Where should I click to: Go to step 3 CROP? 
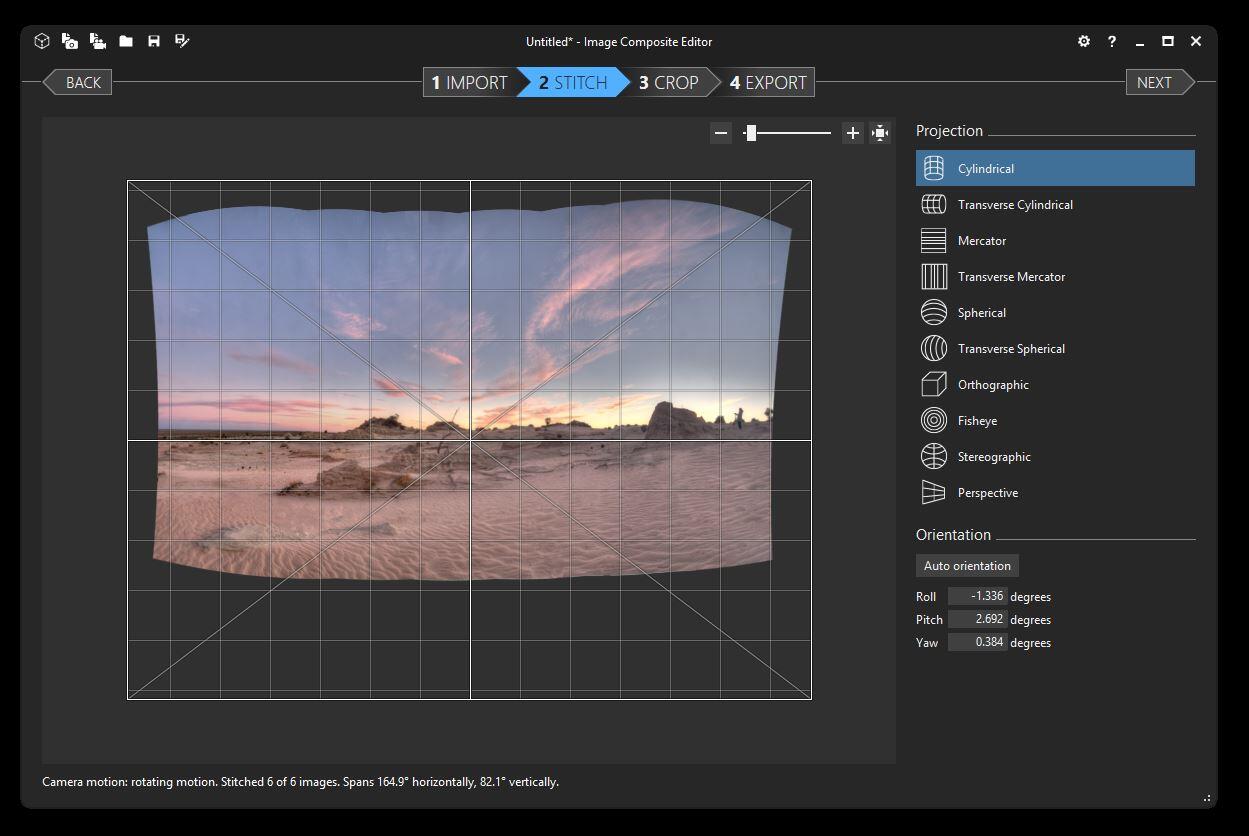pyautogui.click(x=669, y=82)
